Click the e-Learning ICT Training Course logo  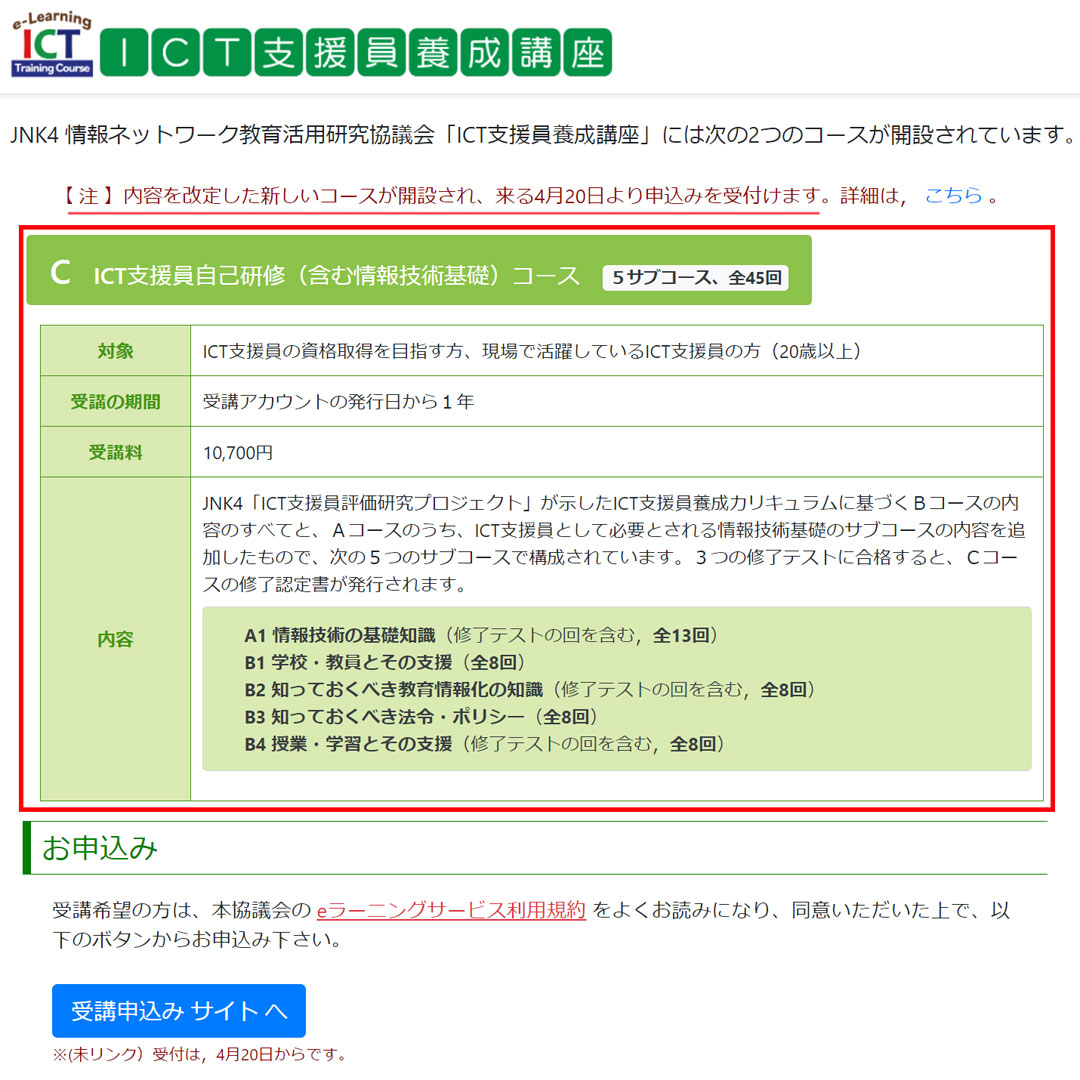tap(52, 44)
